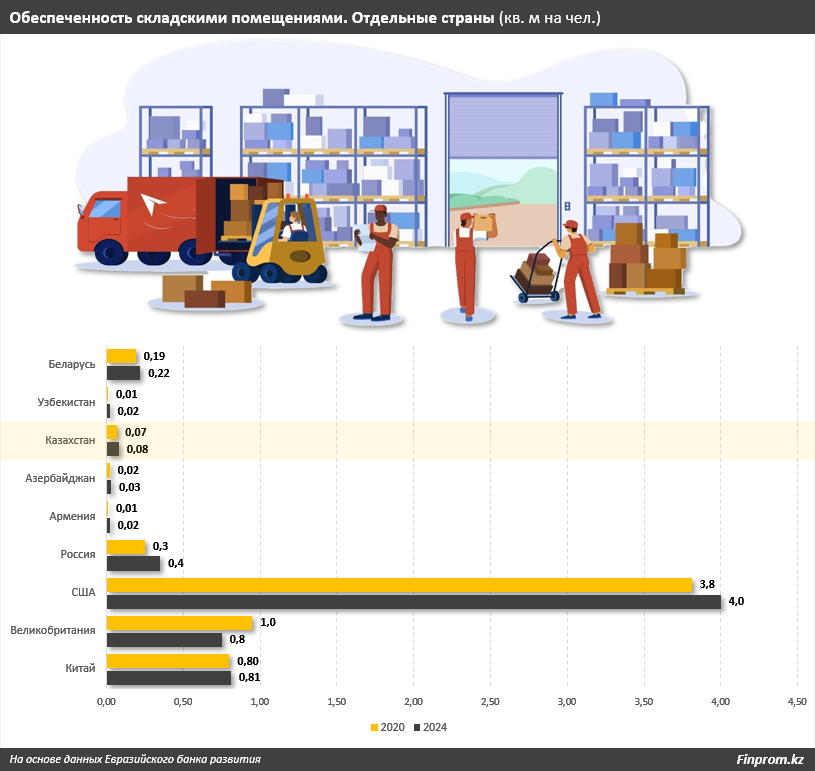Viewport: 815px width, 771px height.
Task: Click the США 2024 bar with value 4,0
Action: pos(413,601)
